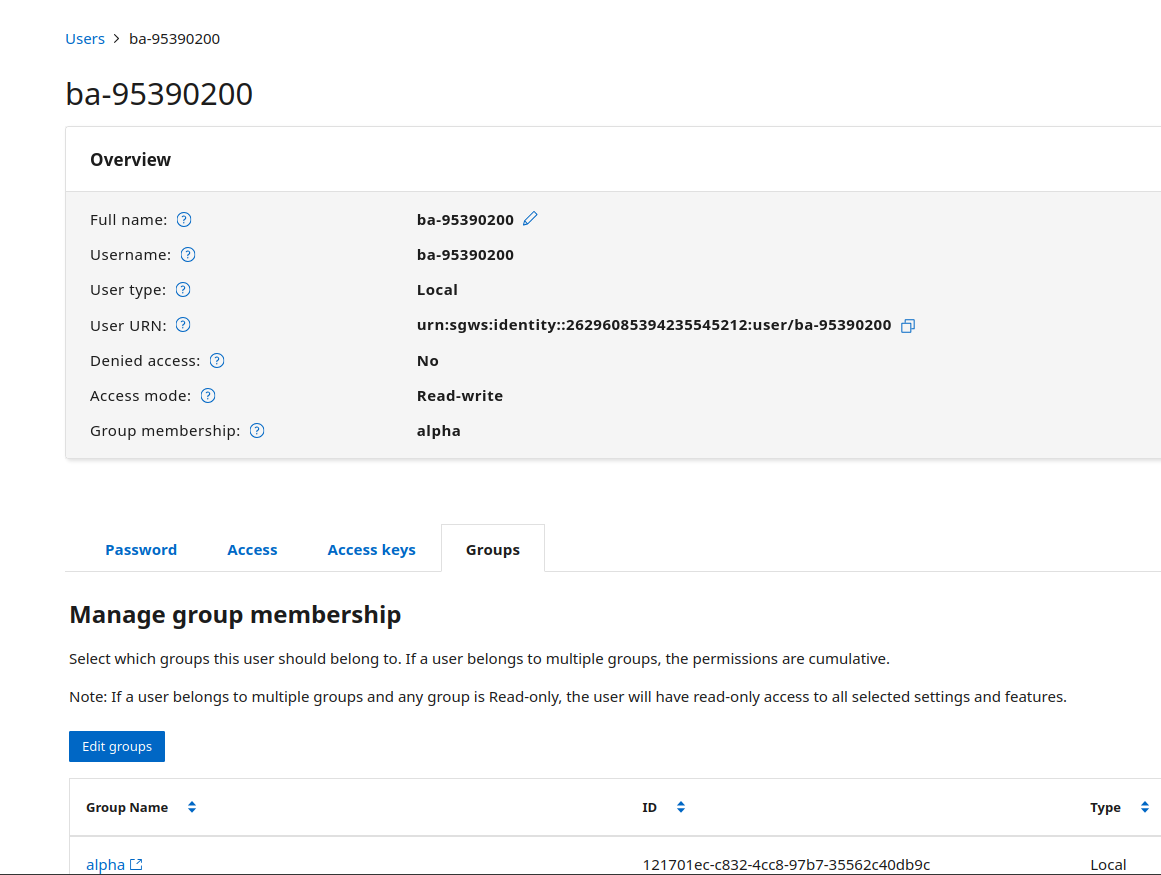Click the Full name value ba-95390200

[465, 220]
